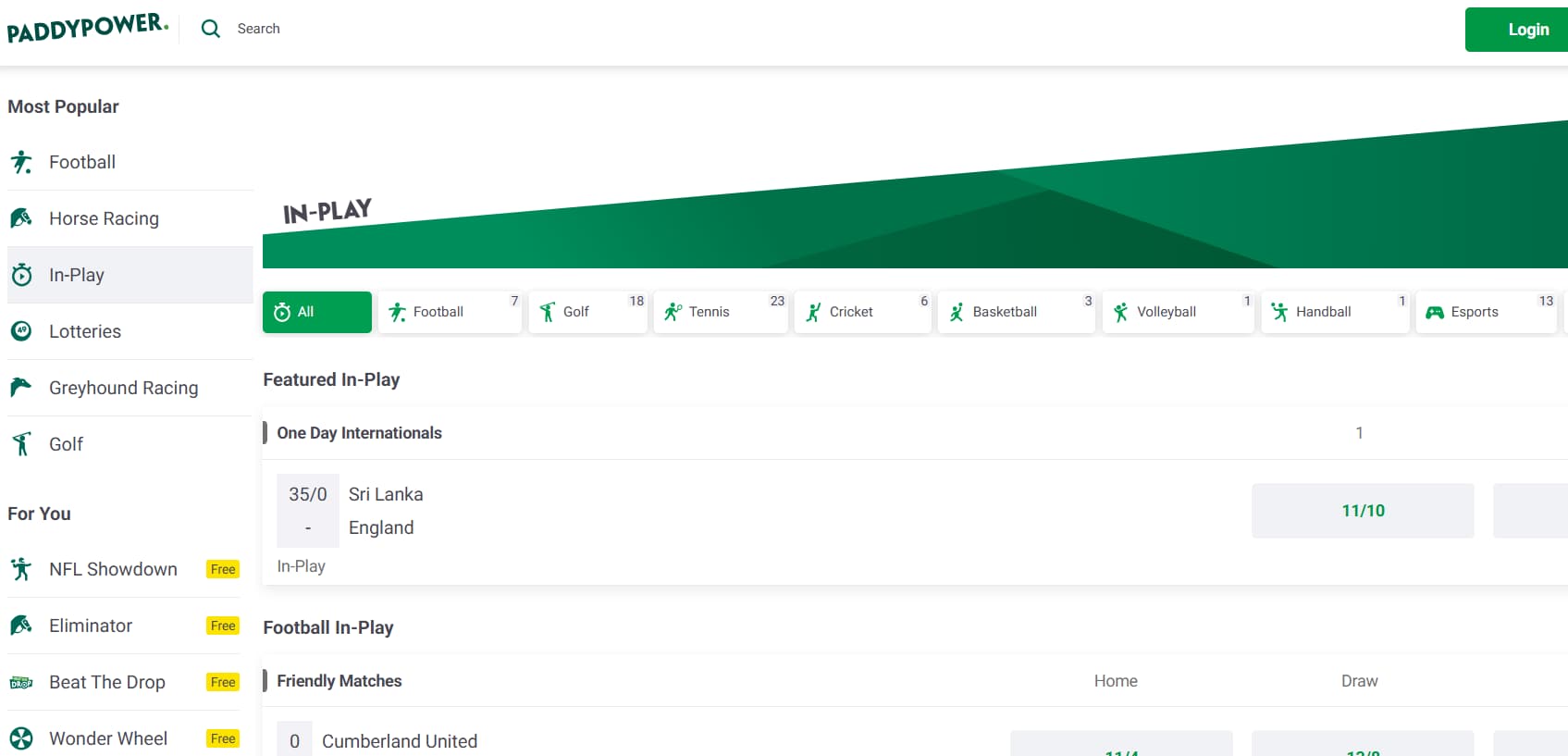1568x756 pixels.
Task: Click the NFL Showdown icon
Action: 21,569
